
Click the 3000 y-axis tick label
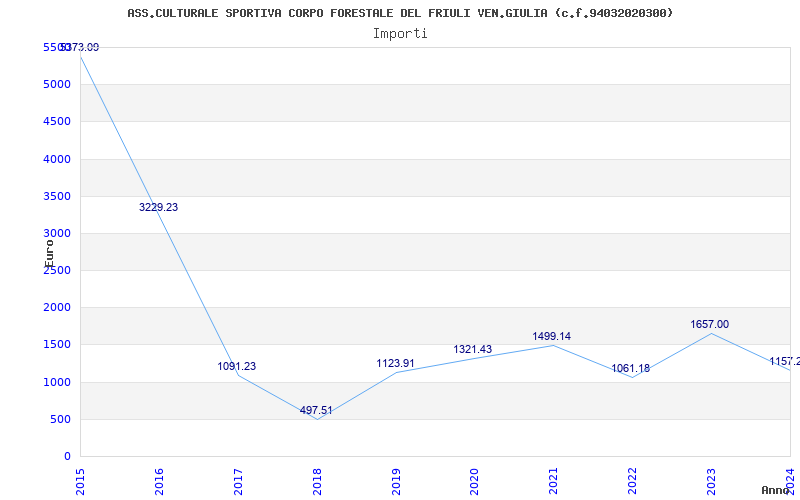[x=57, y=233]
